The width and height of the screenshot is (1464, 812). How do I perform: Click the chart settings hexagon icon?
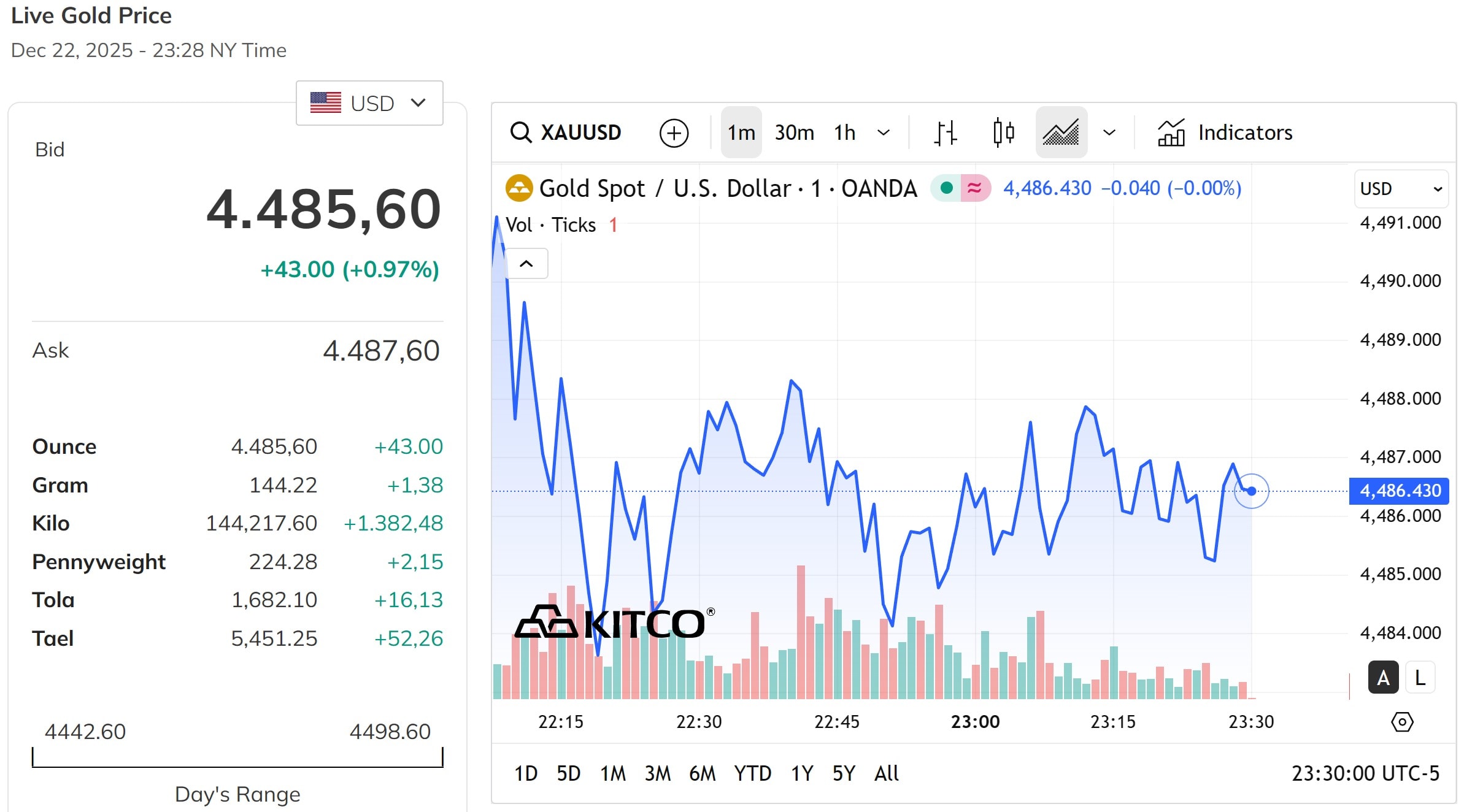pos(1401,722)
